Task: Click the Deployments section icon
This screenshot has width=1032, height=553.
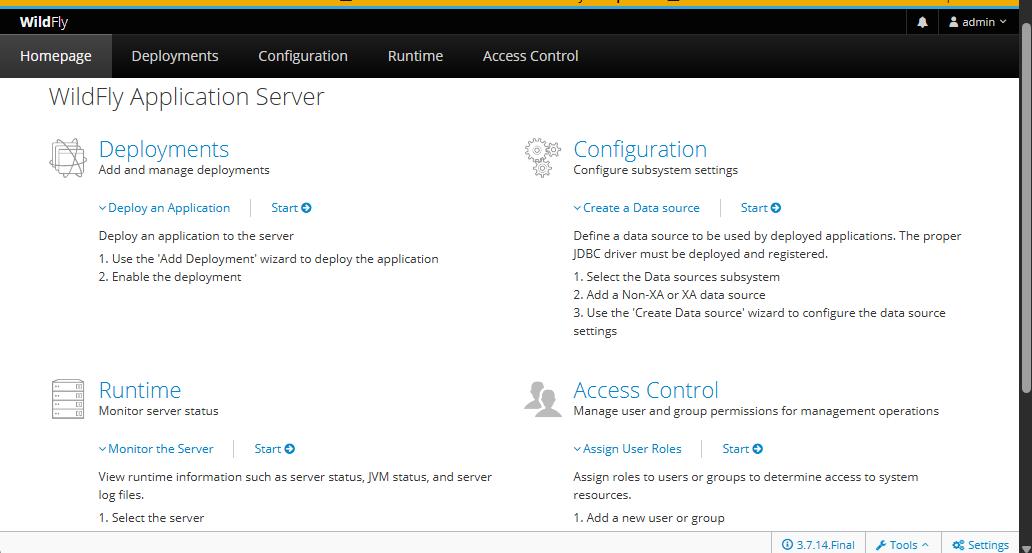Action: (x=67, y=158)
